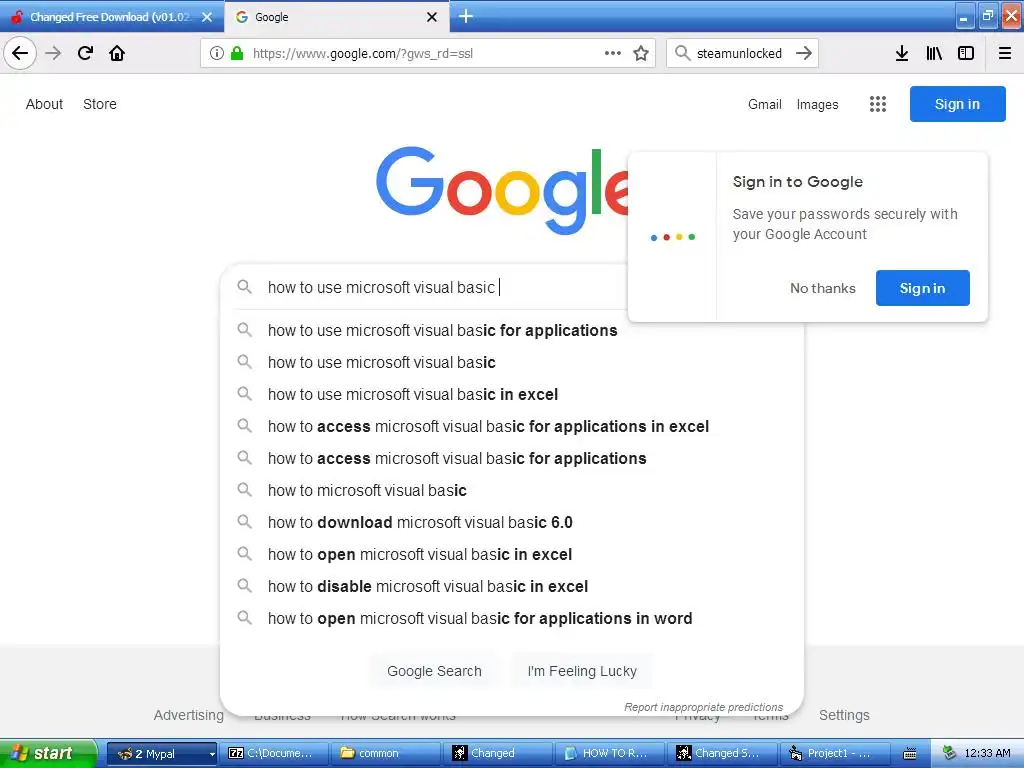Show site information icon in address bar
This screenshot has width=1024, height=768.
click(217, 53)
